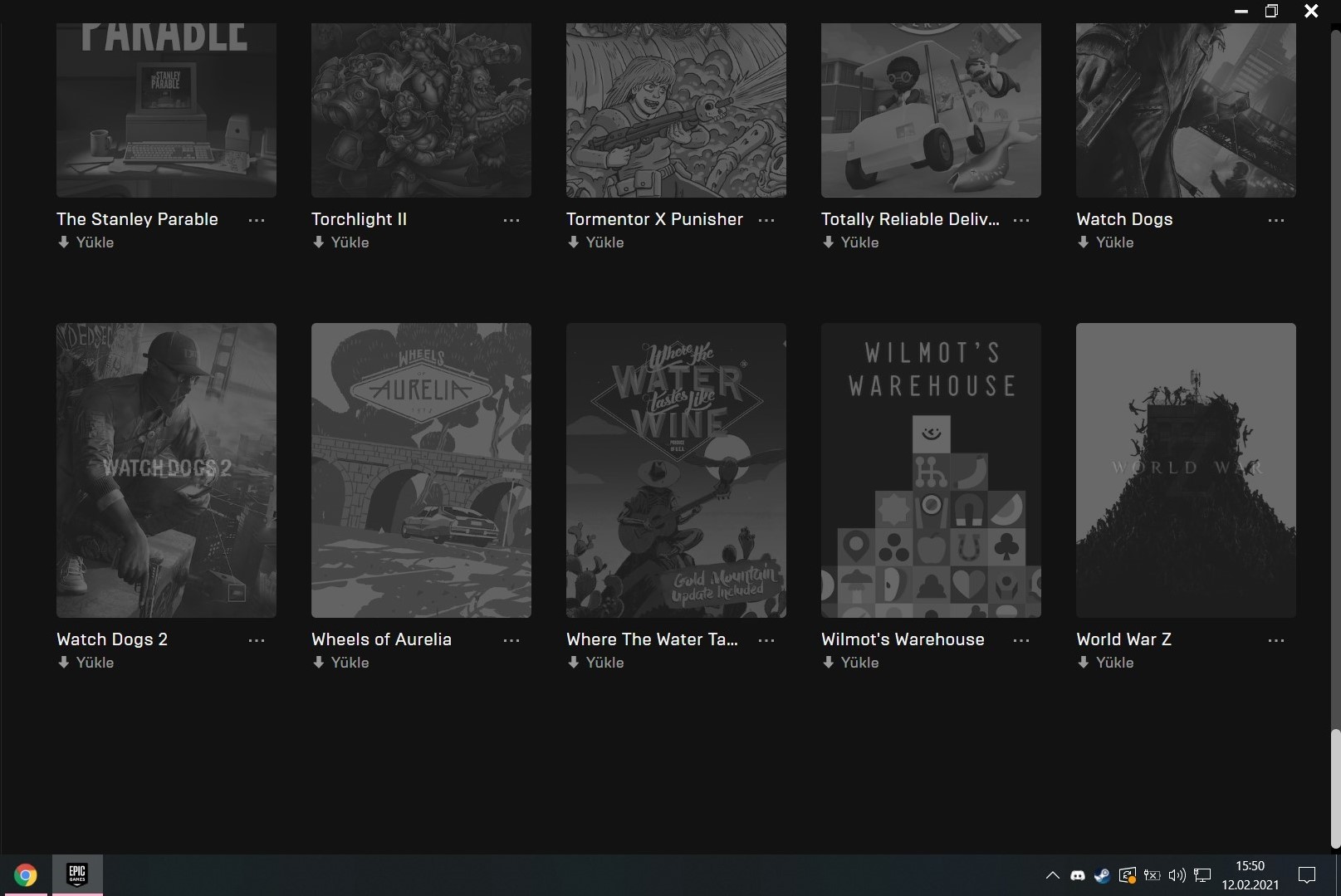The image size is (1341, 896).
Task: Click Yükle under Watch Dogs
Action: point(1105,242)
